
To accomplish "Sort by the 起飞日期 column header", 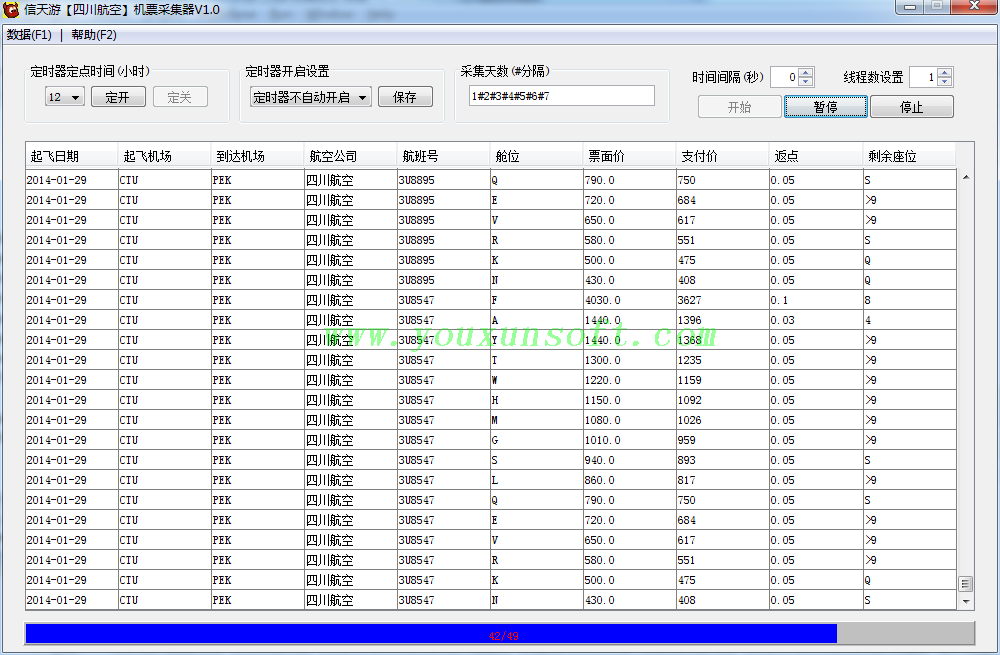I will (71, 156).
